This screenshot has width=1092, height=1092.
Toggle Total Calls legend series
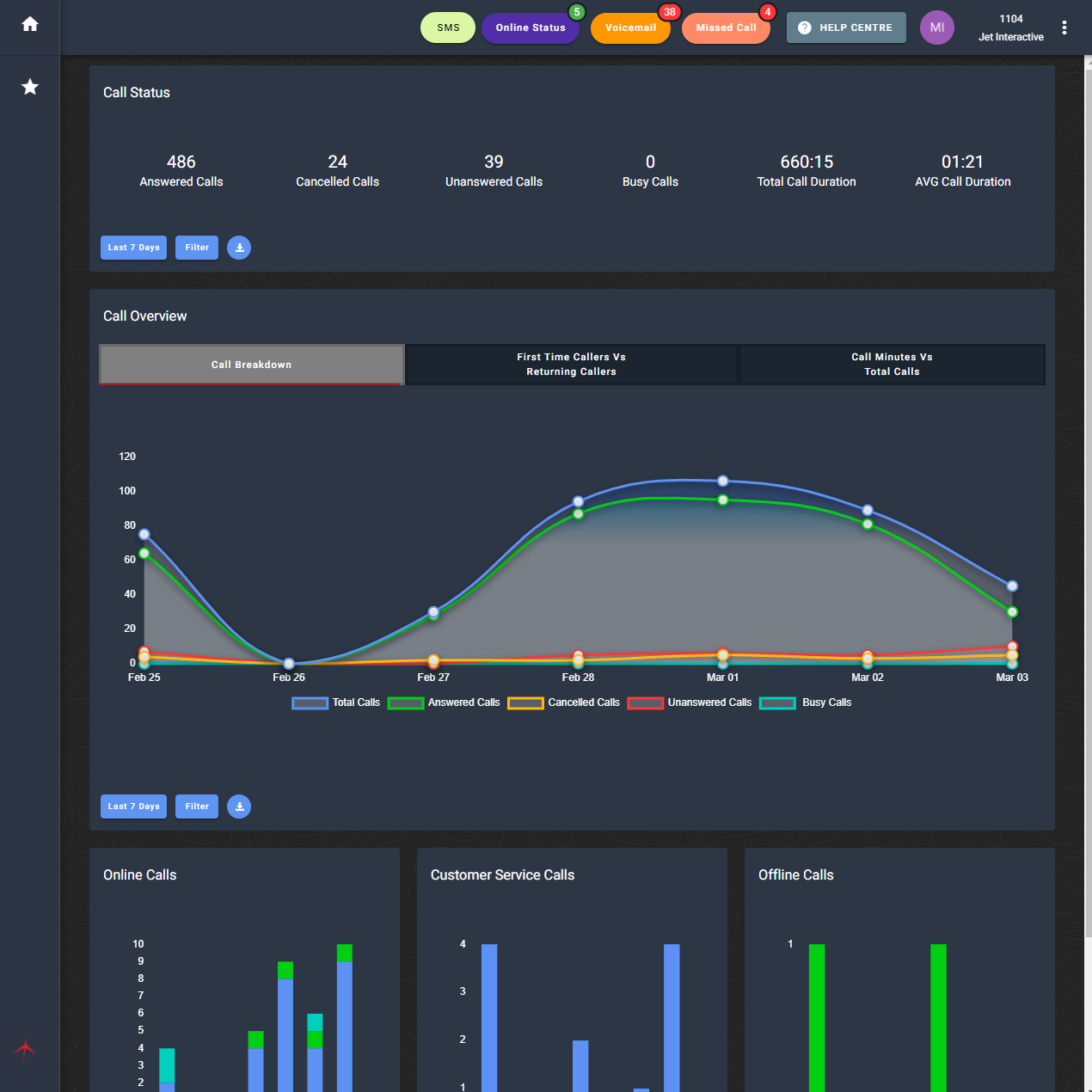point(336,702)
